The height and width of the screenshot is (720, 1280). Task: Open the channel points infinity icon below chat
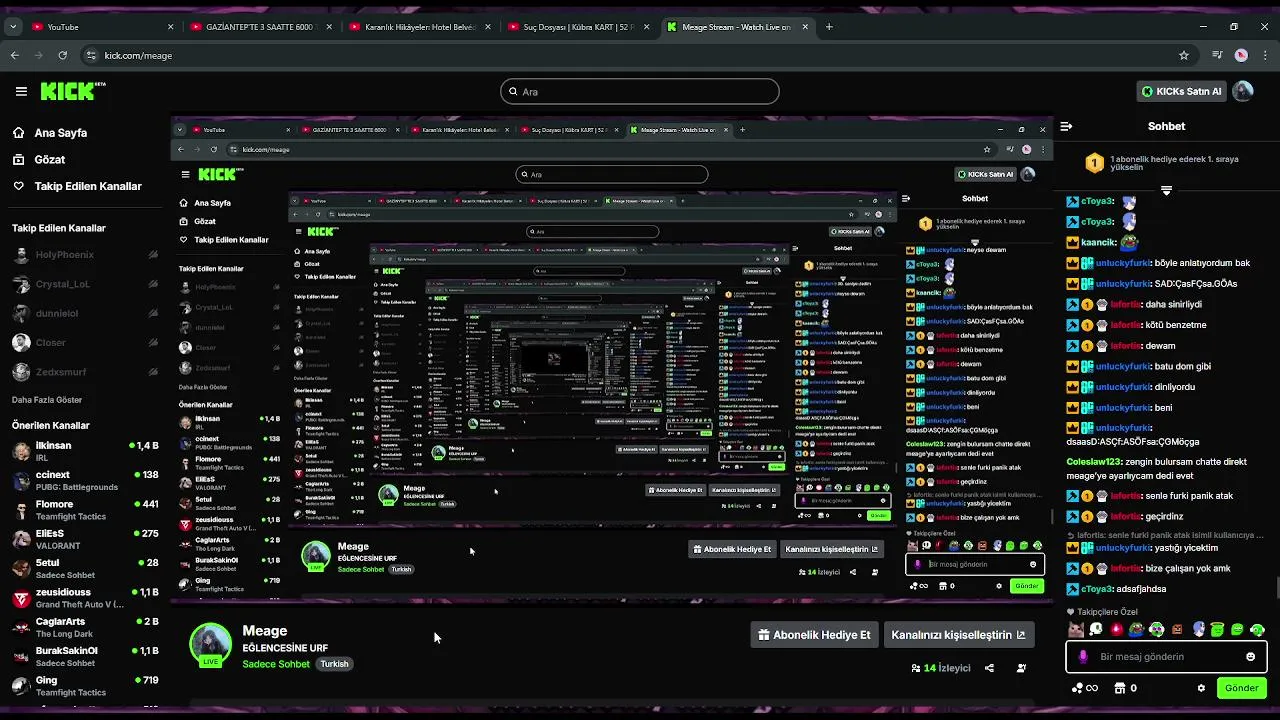pos(1084,688)
